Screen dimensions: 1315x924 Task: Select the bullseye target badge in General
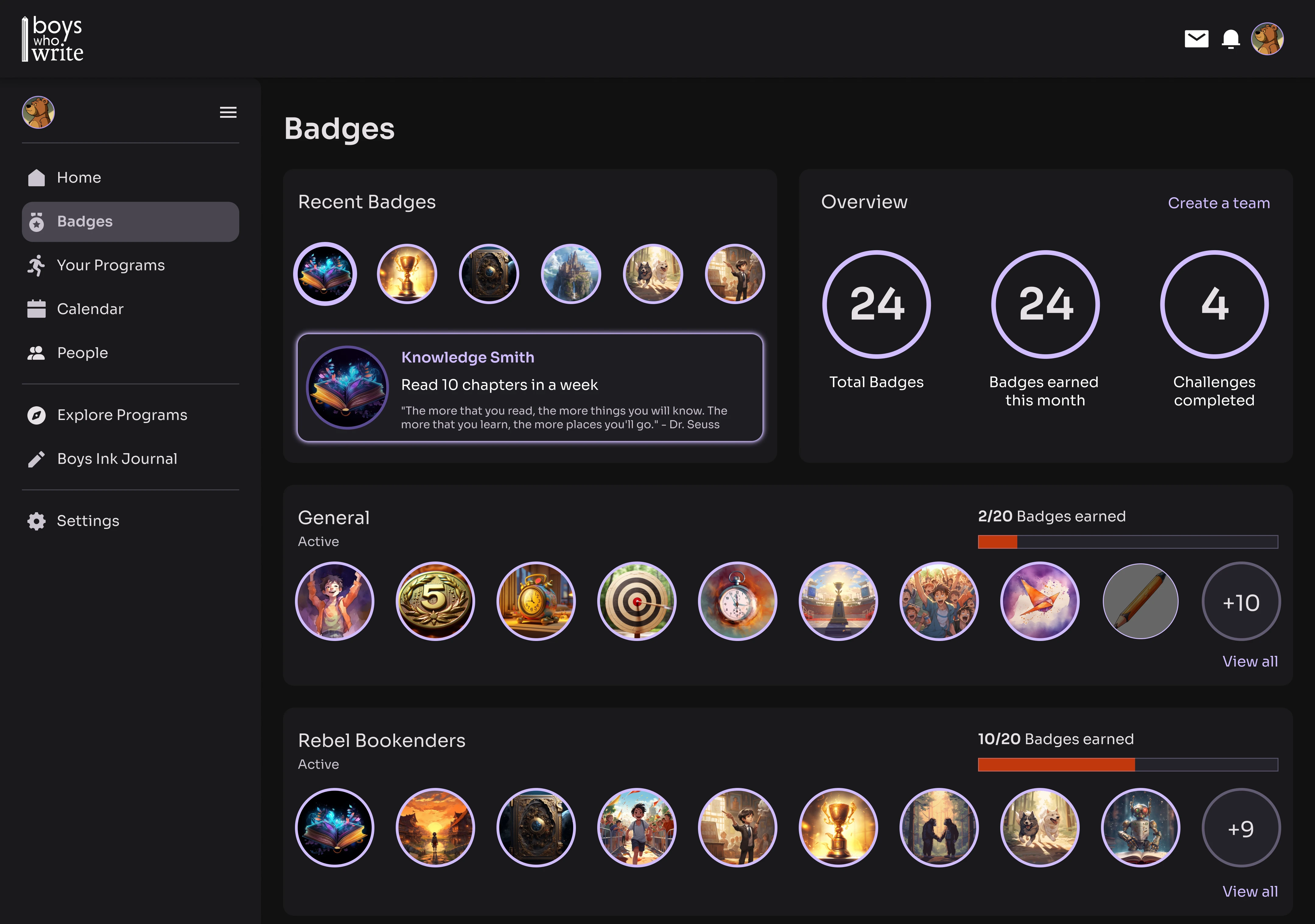click(x=636, y=601)
